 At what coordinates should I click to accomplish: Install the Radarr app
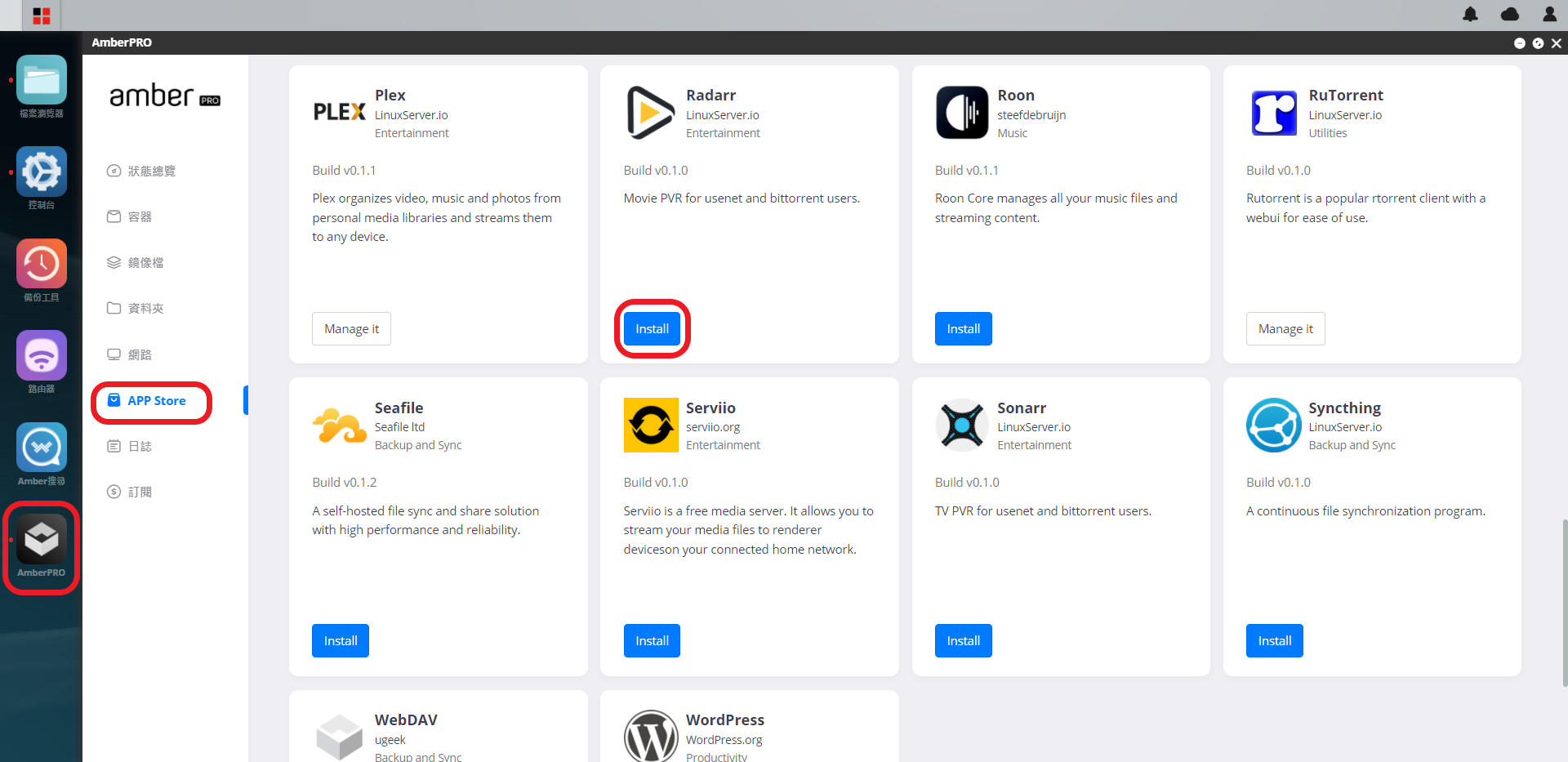coord(652,329)
